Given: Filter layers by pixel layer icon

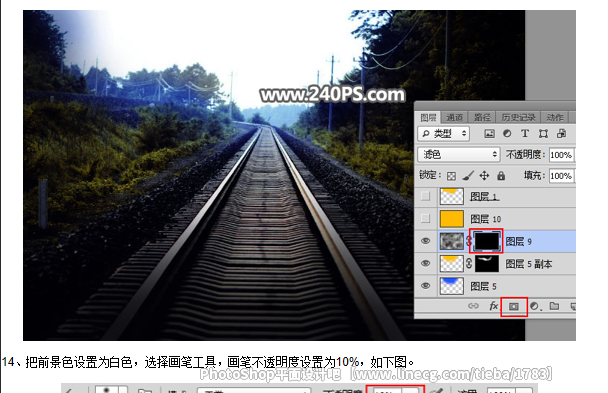Looking at the screenshot, I should pos(489,134).
